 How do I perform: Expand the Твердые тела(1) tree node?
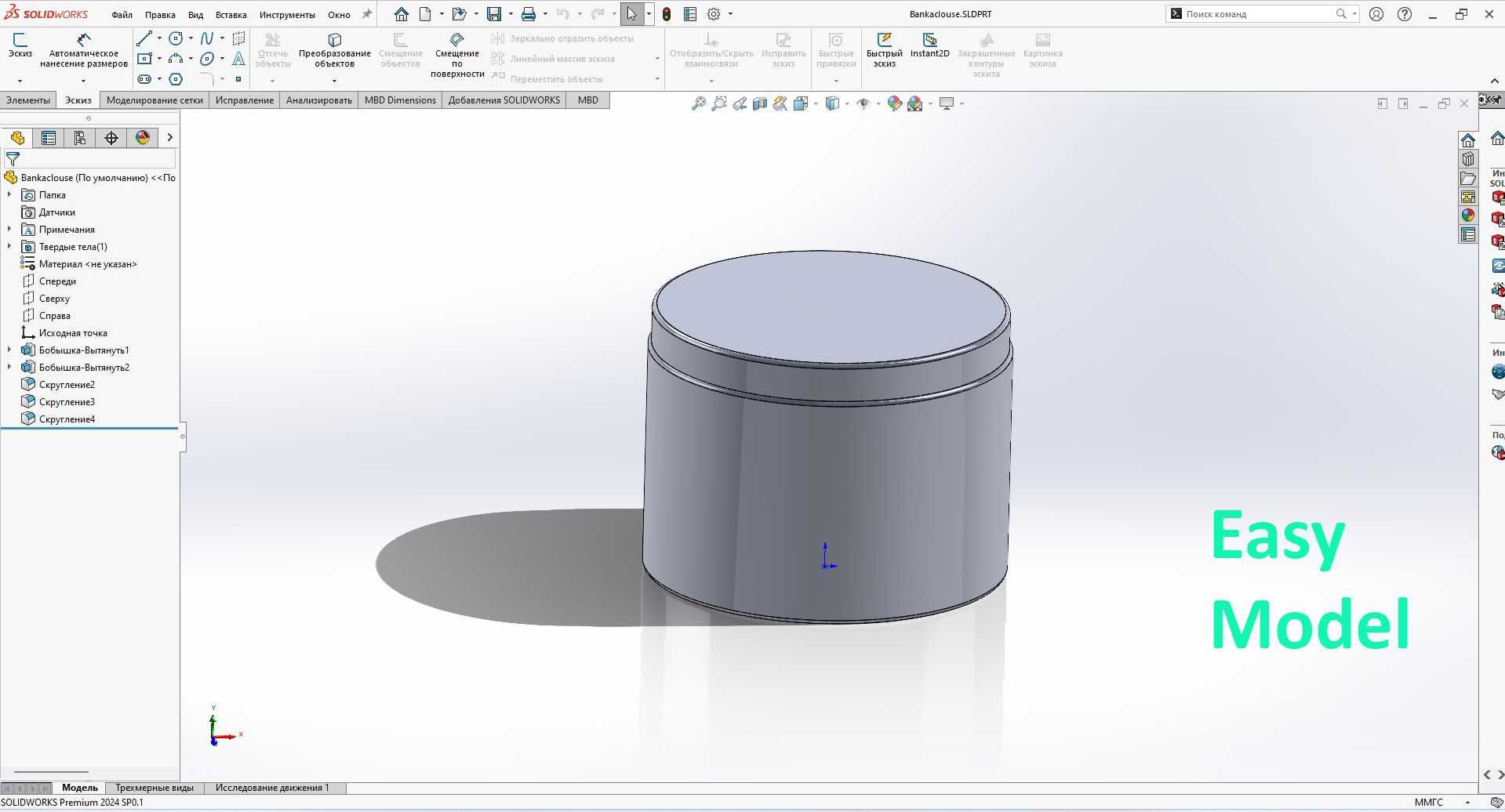click(x=9, y=246)
